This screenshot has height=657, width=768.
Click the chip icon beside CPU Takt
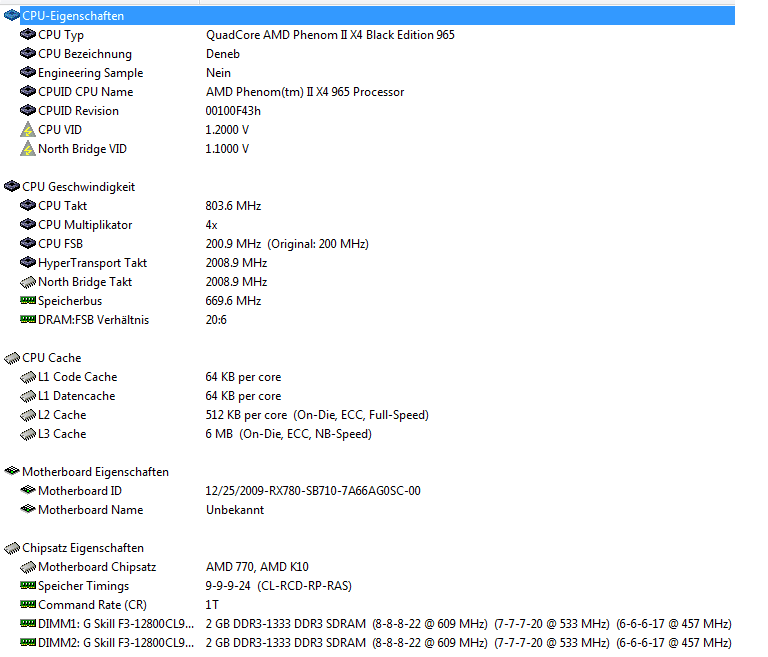[x=28, y=206]
